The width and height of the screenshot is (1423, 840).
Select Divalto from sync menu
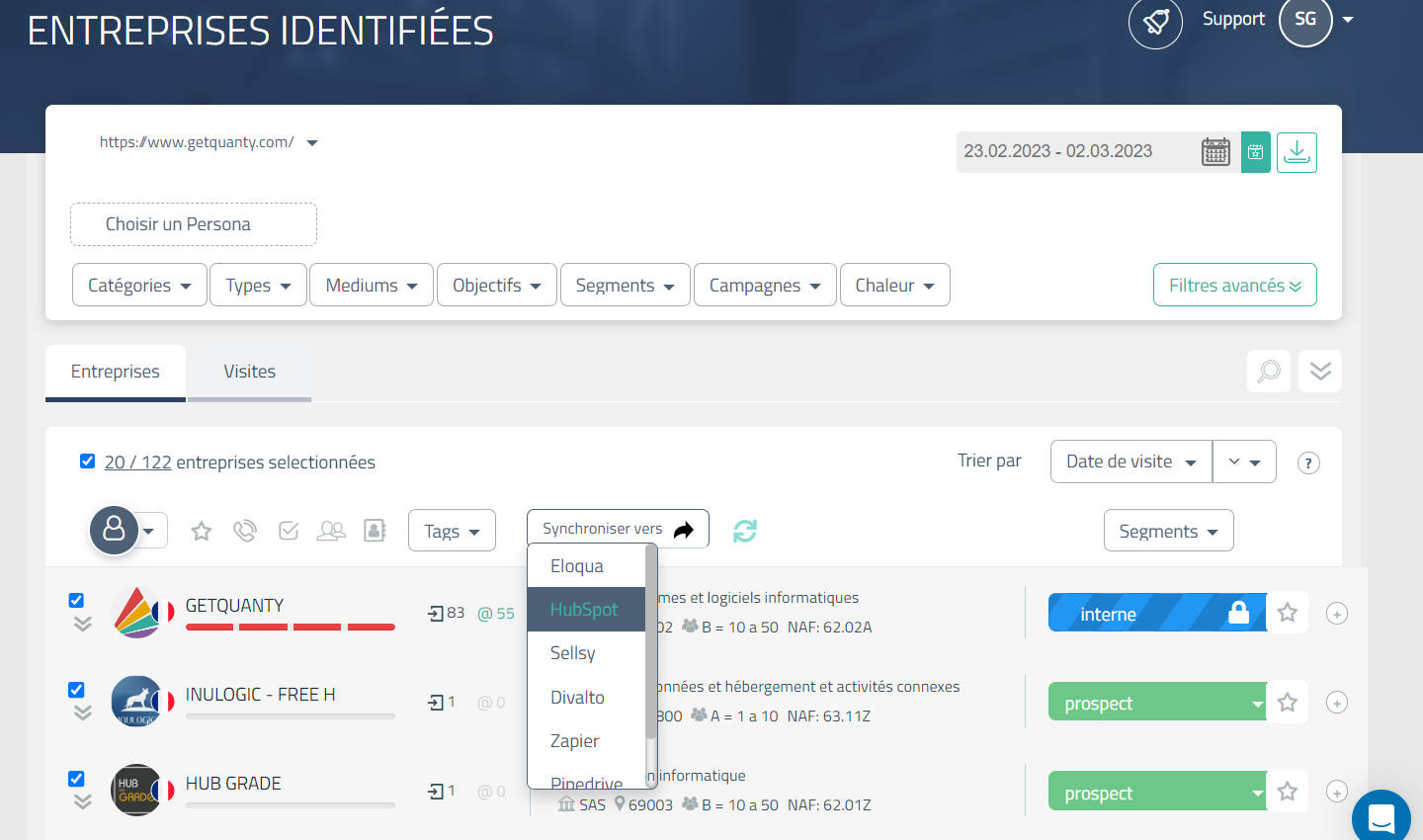587,698
